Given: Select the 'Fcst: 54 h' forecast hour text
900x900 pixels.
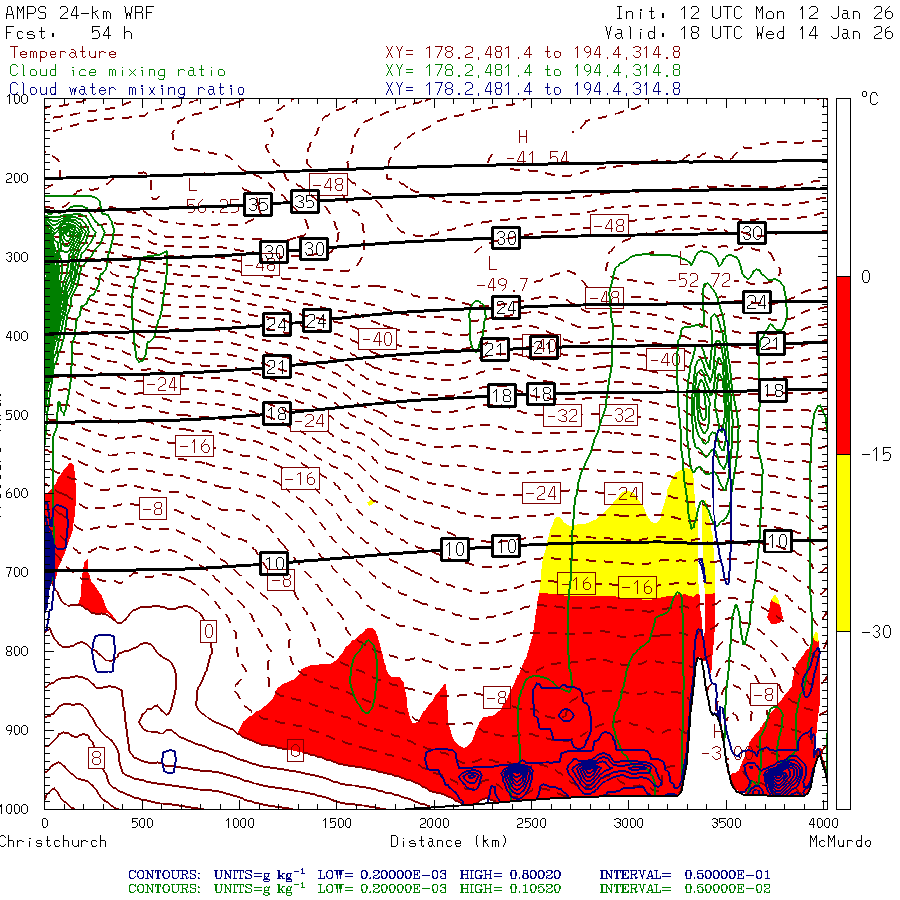Looking at the screenshot, I should coord(69,33).
